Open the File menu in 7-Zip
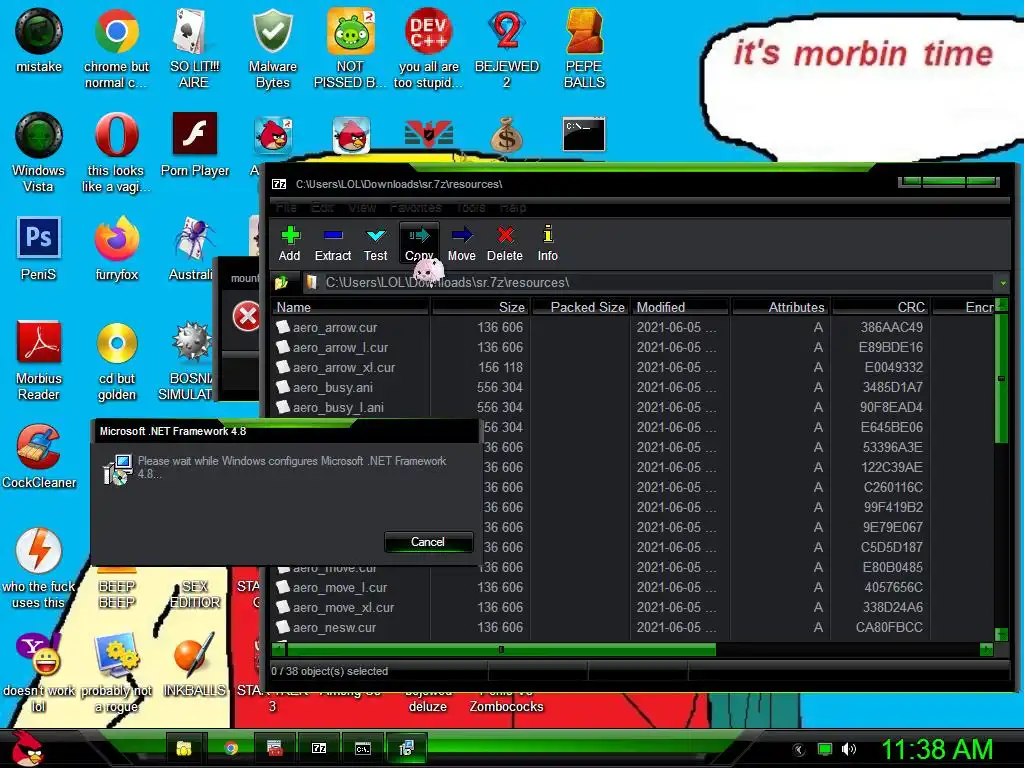Image resolution: width=1024 pixels, height=768 pixels. tap(285, 208)
